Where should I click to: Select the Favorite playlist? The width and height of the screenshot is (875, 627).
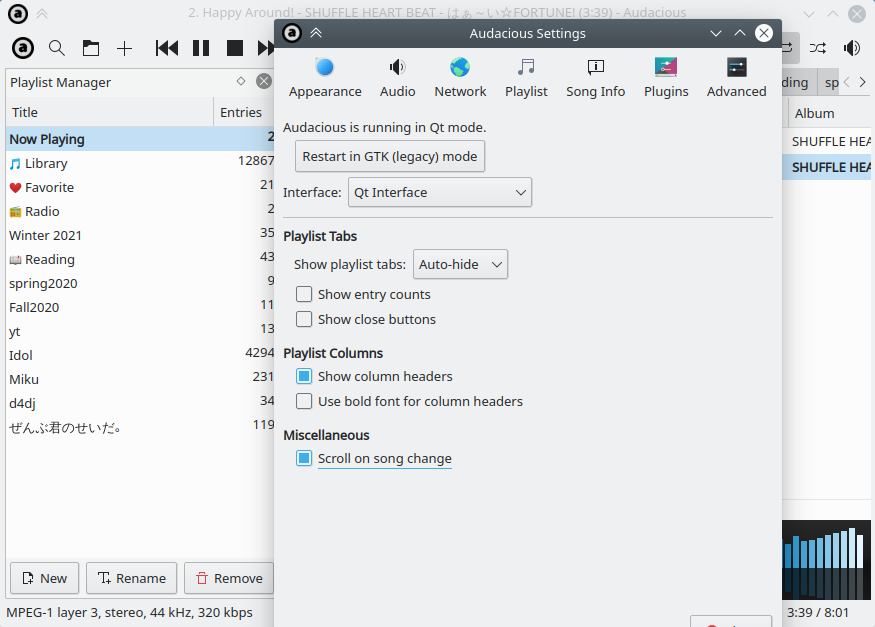(140, 187)
